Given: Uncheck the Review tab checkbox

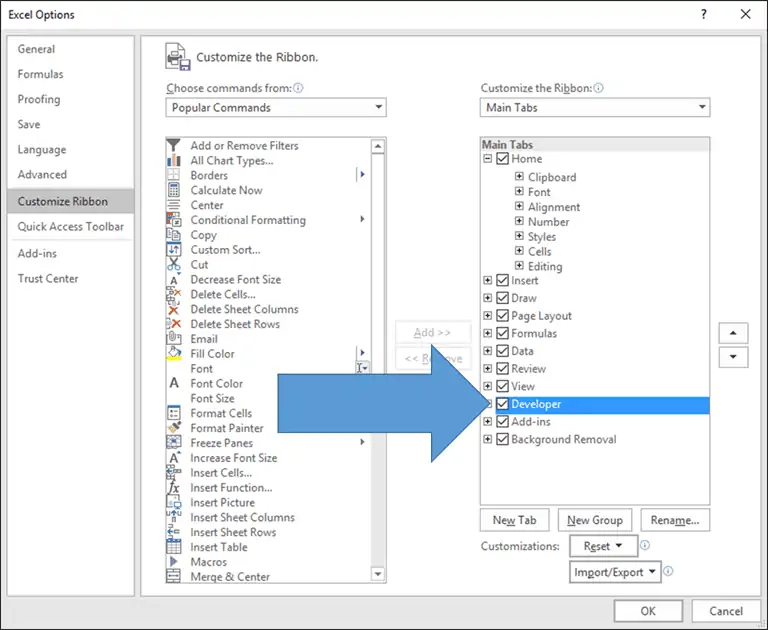Looking at the screenshot, I should (502, 368).
